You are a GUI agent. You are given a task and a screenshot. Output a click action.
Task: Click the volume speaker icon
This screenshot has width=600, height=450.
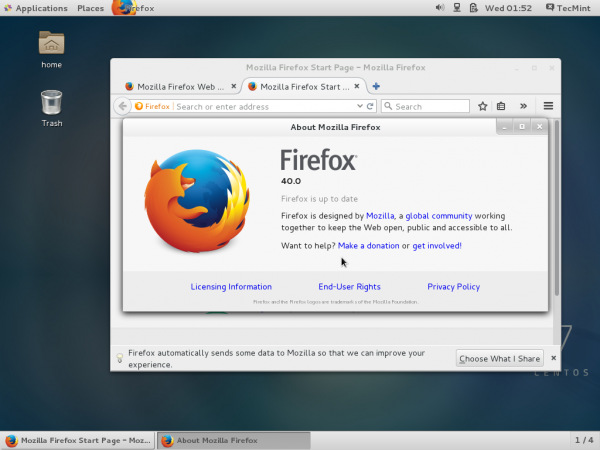click(x=440, y=8)
